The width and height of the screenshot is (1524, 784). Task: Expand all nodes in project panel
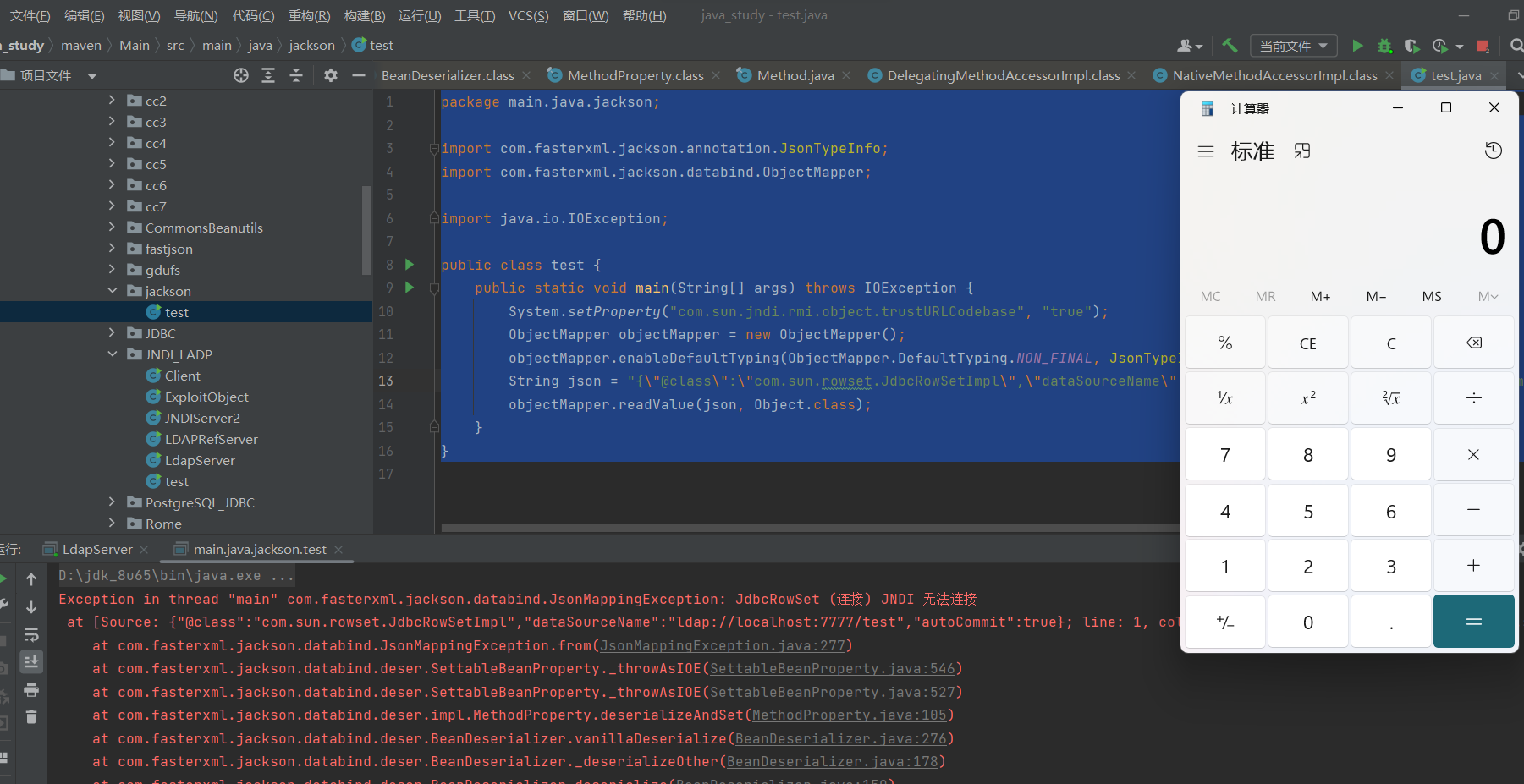[x=268, y=75]
